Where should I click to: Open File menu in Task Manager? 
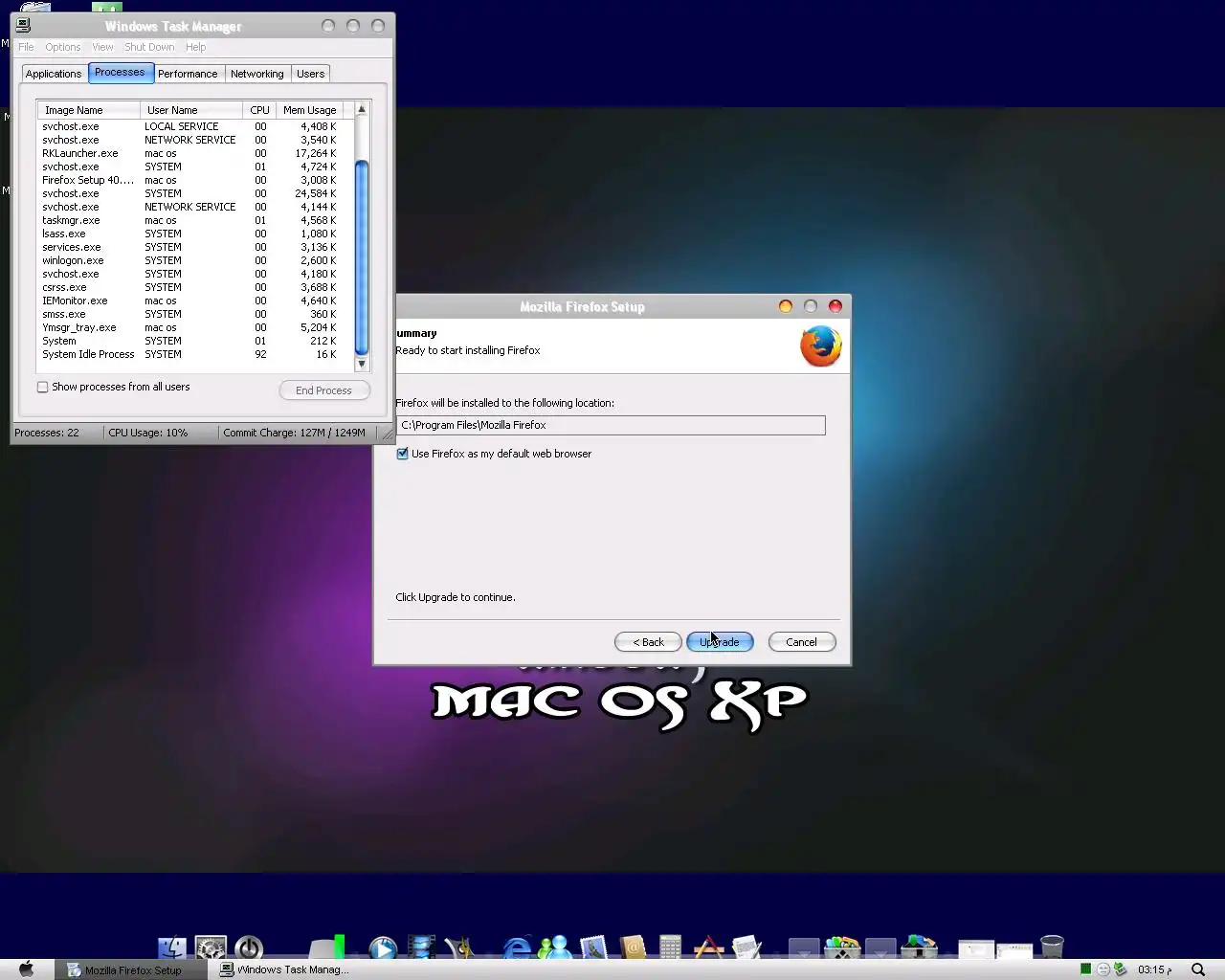pos(26,47)
